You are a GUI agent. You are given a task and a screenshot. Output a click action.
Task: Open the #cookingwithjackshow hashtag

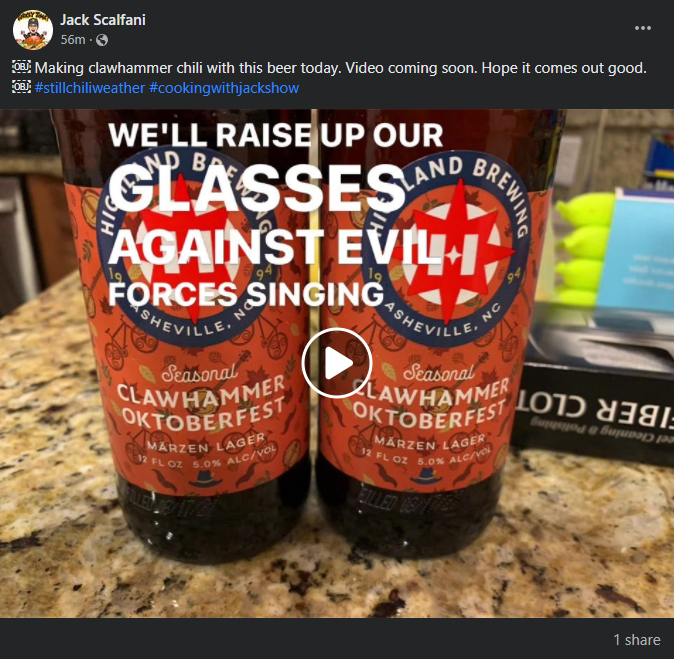(224, 88)
